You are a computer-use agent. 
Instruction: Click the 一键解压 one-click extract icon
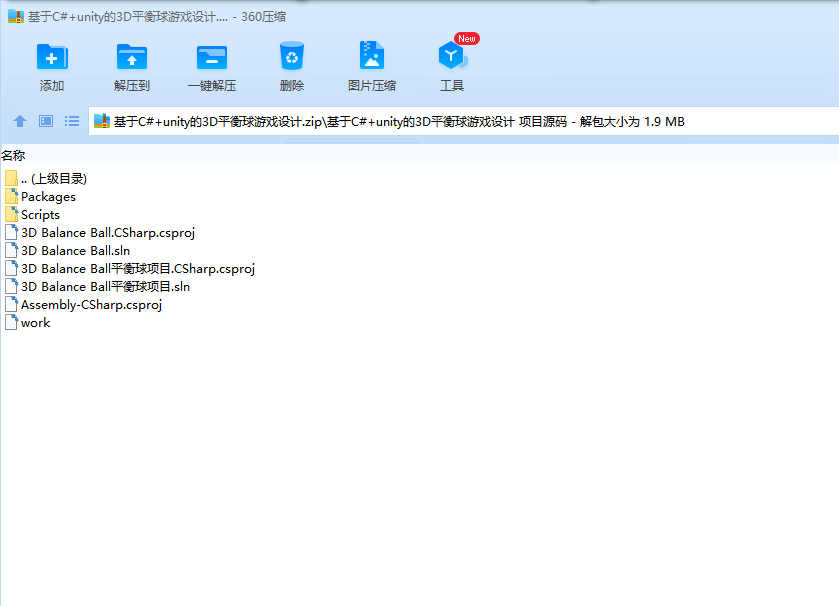pyautogui.click(x=212, y=57)
